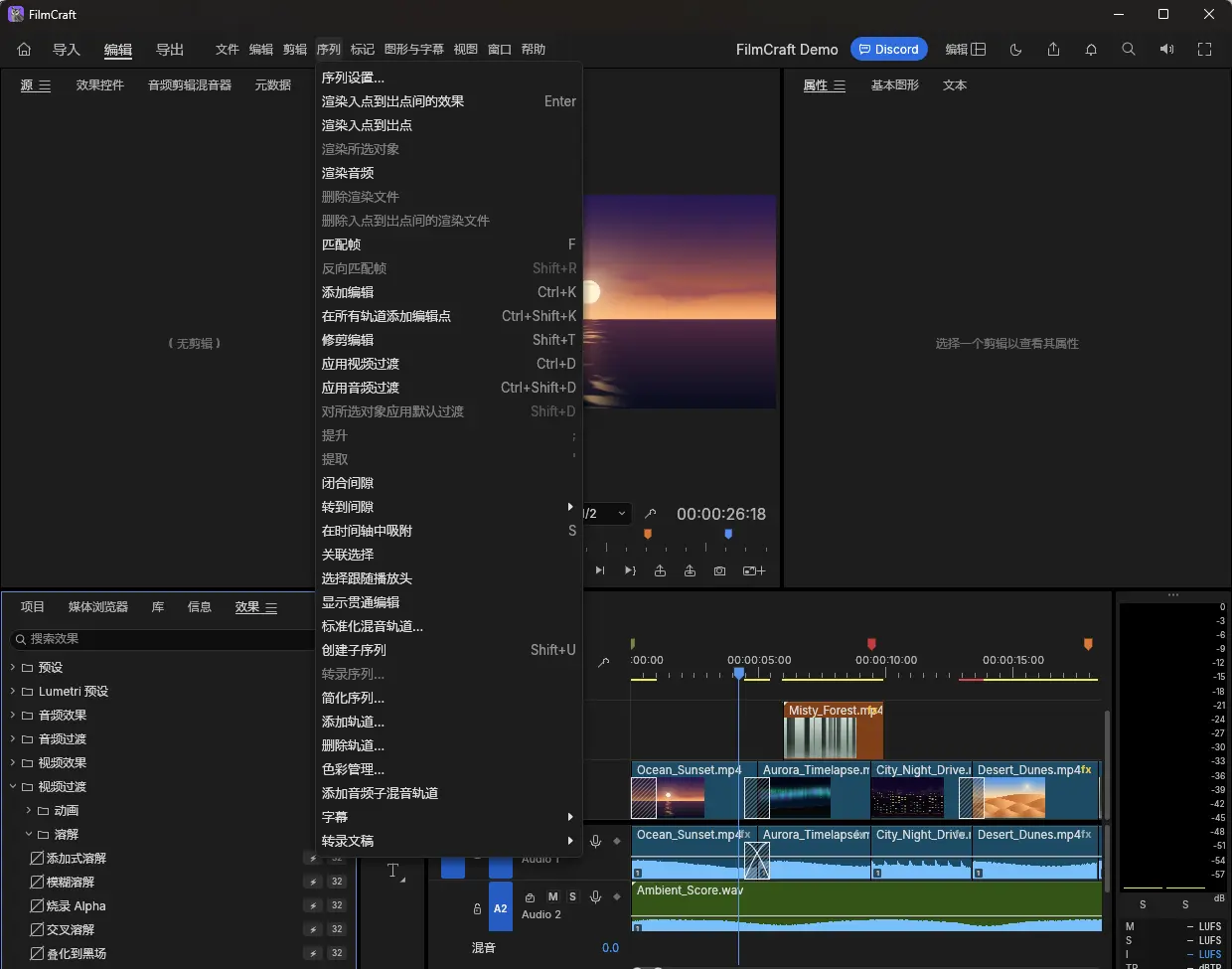Click the Audio 2 microphone voiceover icon

[x=595, y=896]
